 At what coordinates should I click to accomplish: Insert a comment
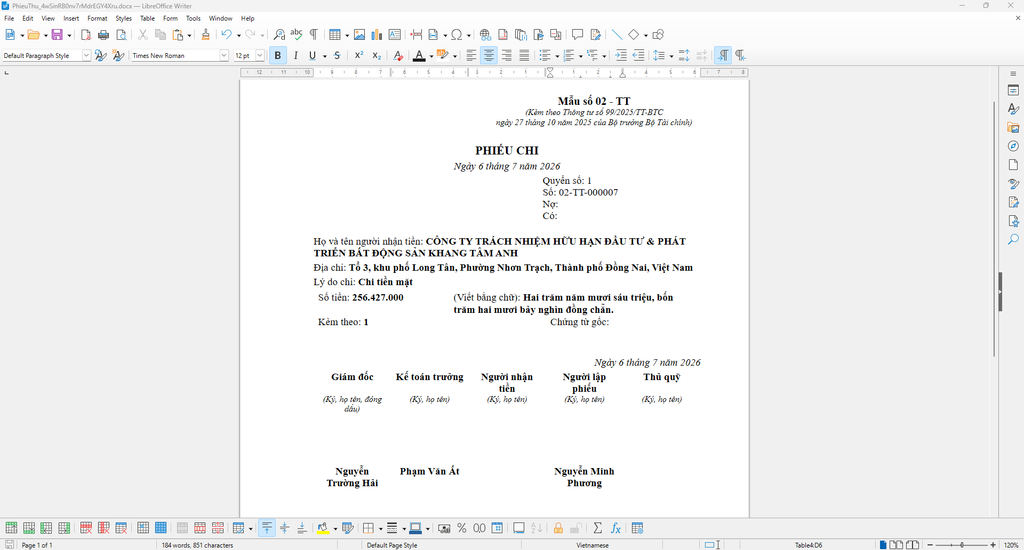[x=577, y=35]
